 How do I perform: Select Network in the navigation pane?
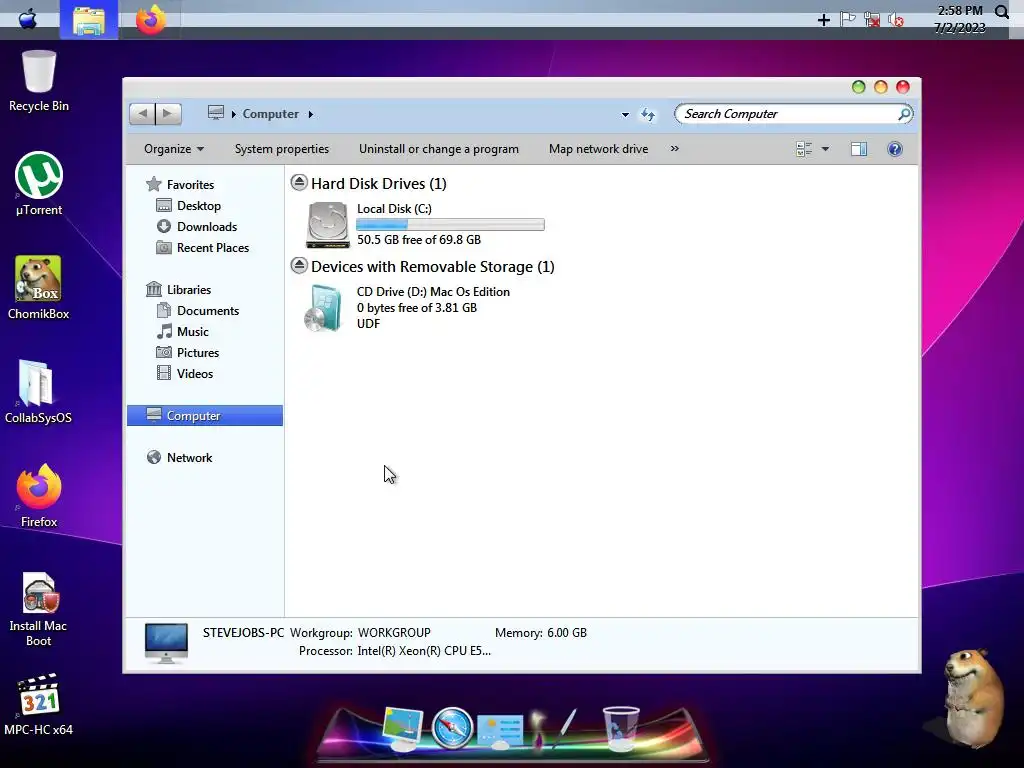(x=189, y=458)
